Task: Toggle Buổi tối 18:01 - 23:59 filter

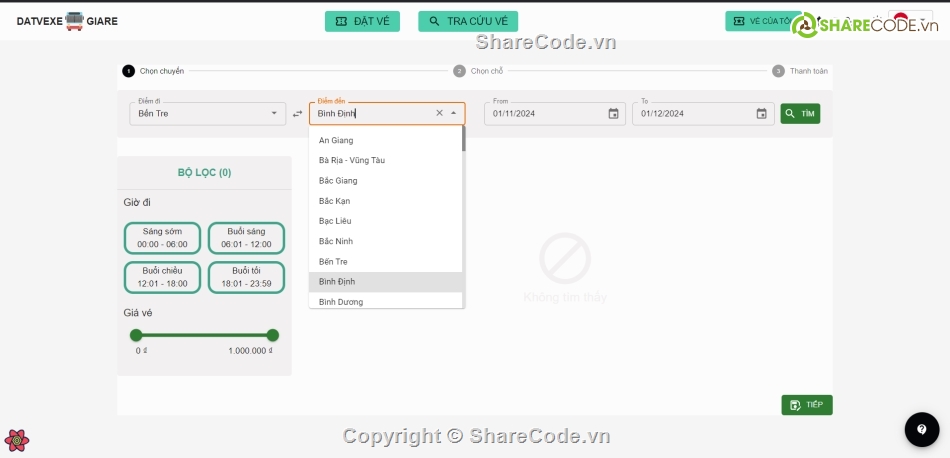Action: pyautogui.click(x=246, y=277)
